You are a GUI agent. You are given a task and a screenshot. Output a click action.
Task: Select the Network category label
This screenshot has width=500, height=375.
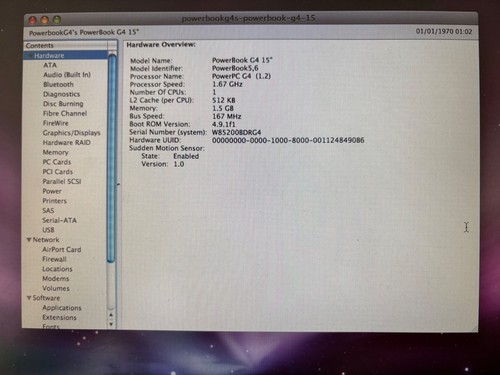(x=46, y=240)
